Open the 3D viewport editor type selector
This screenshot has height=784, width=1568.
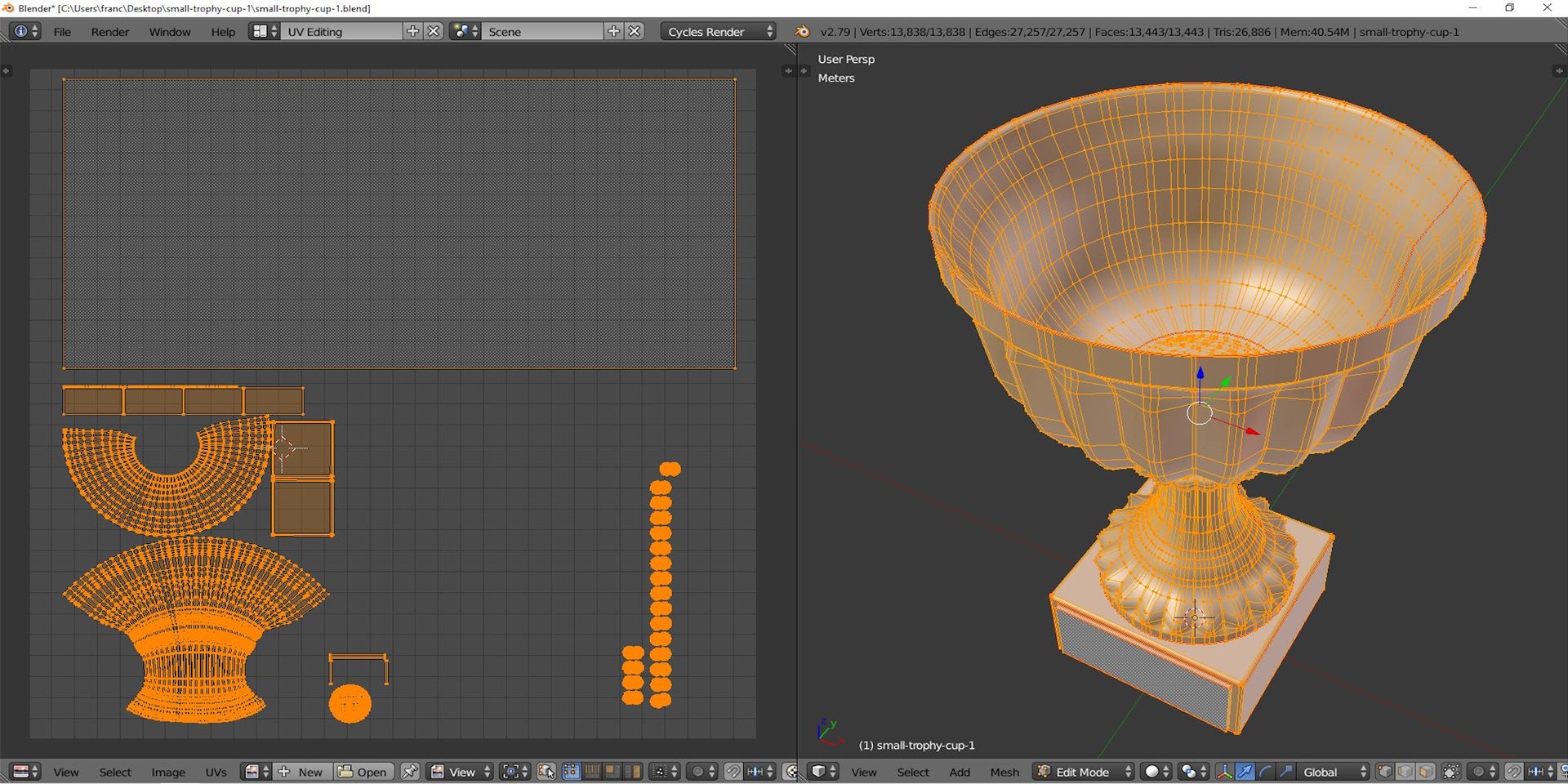point(822,772)
